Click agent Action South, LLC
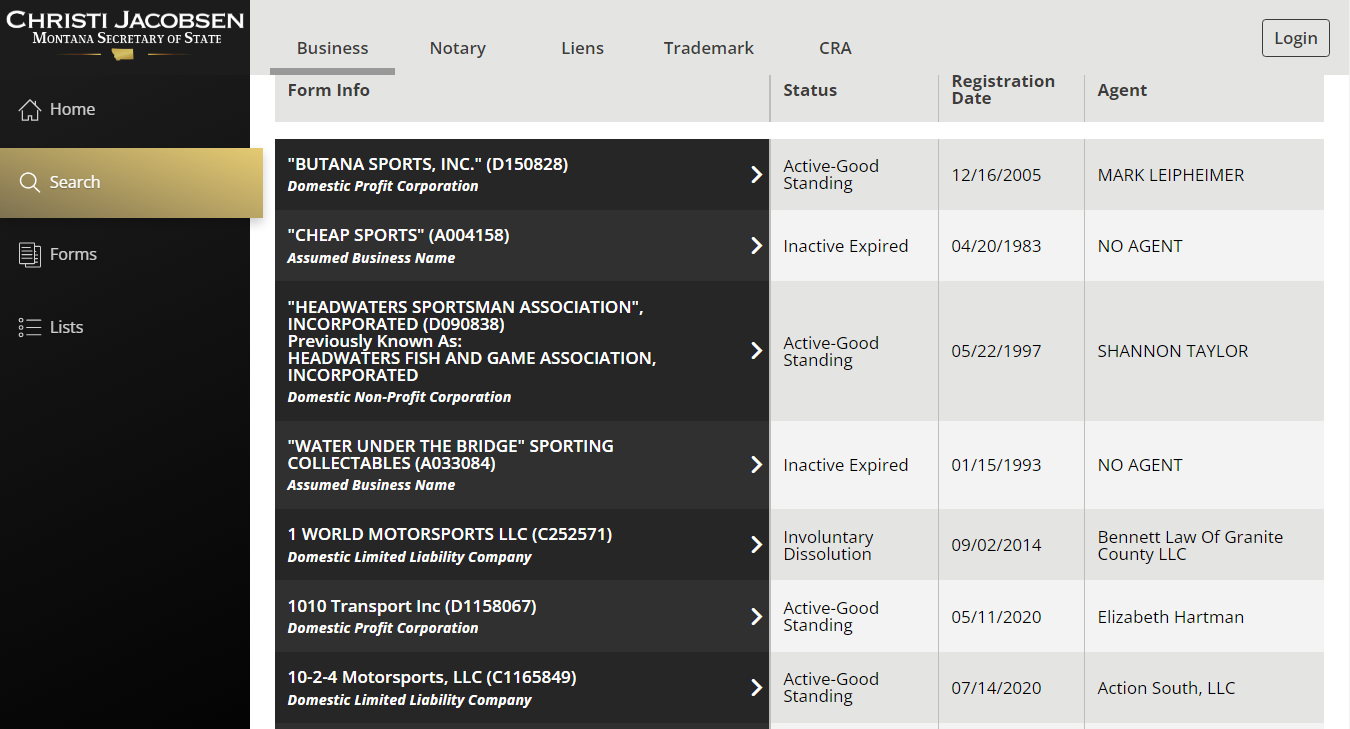The height and width of the screenshot is (729, 1350). [1166, 688]
